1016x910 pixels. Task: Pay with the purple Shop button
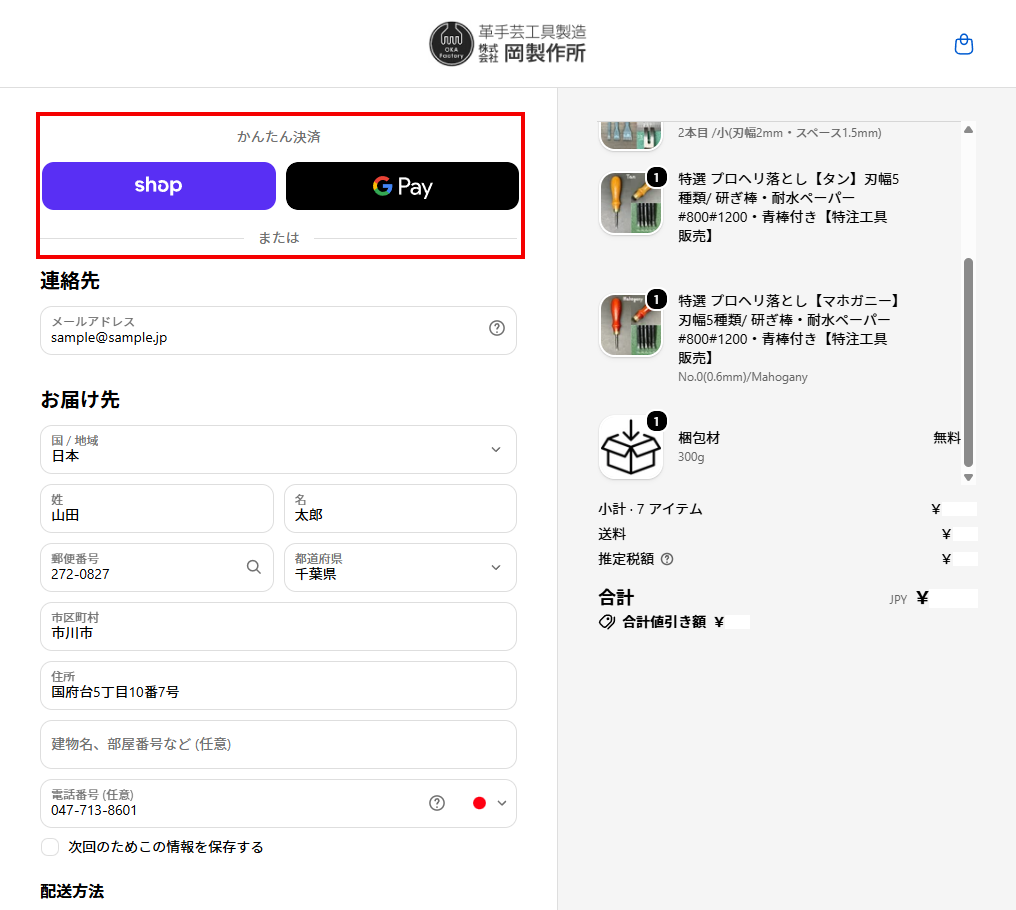[x=159, y=186]
